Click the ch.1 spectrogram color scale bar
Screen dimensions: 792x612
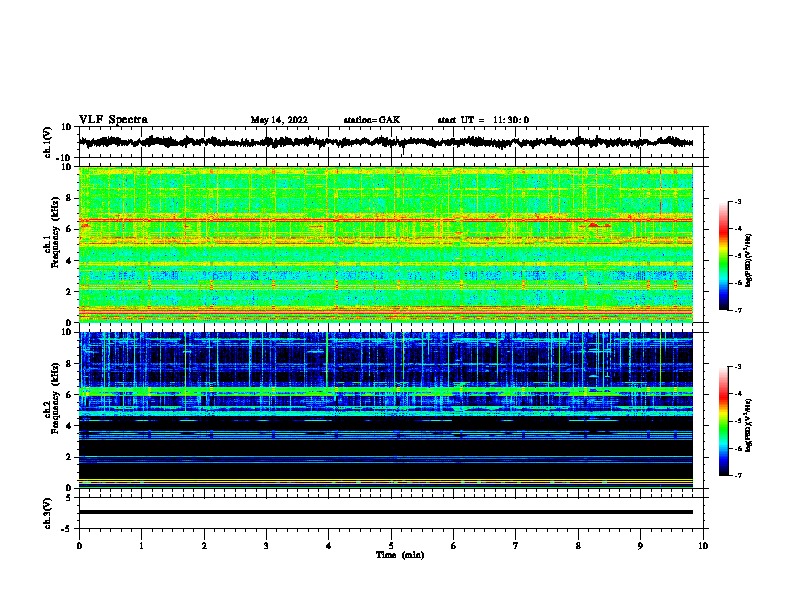tap(724, 256)
